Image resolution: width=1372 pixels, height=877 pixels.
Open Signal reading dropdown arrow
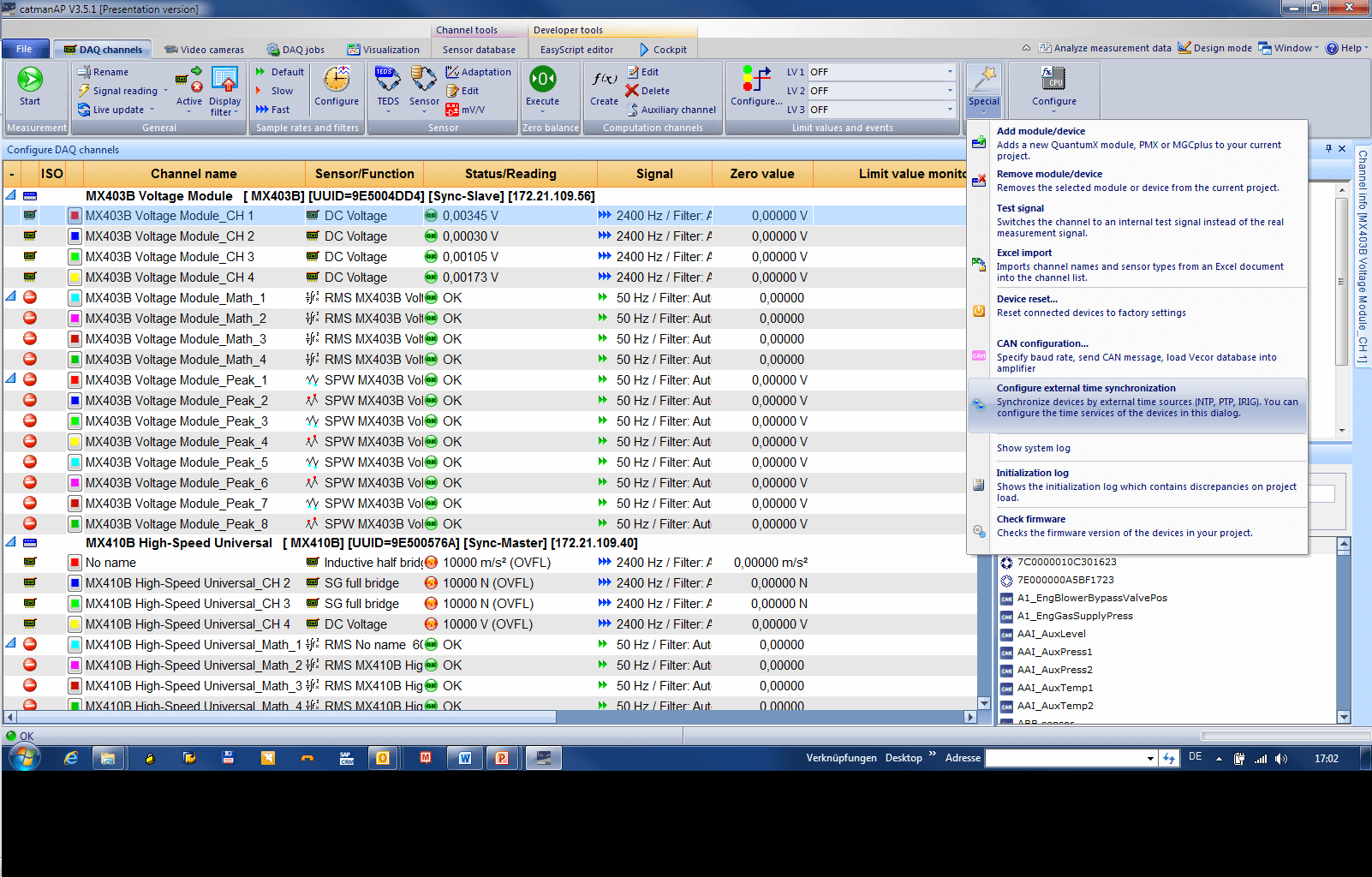click(x=165, y=91)
